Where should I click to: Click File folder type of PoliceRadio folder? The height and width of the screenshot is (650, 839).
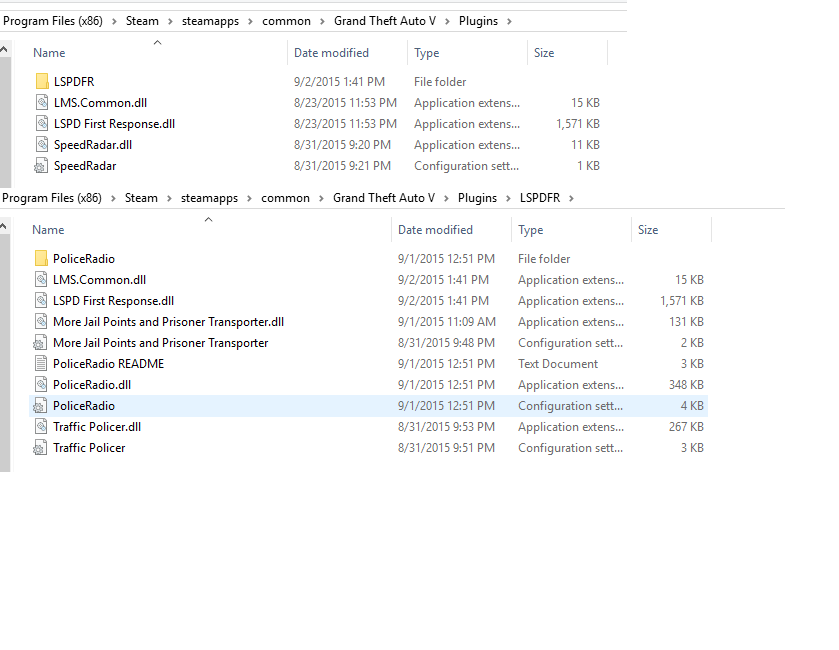[544, 259]
